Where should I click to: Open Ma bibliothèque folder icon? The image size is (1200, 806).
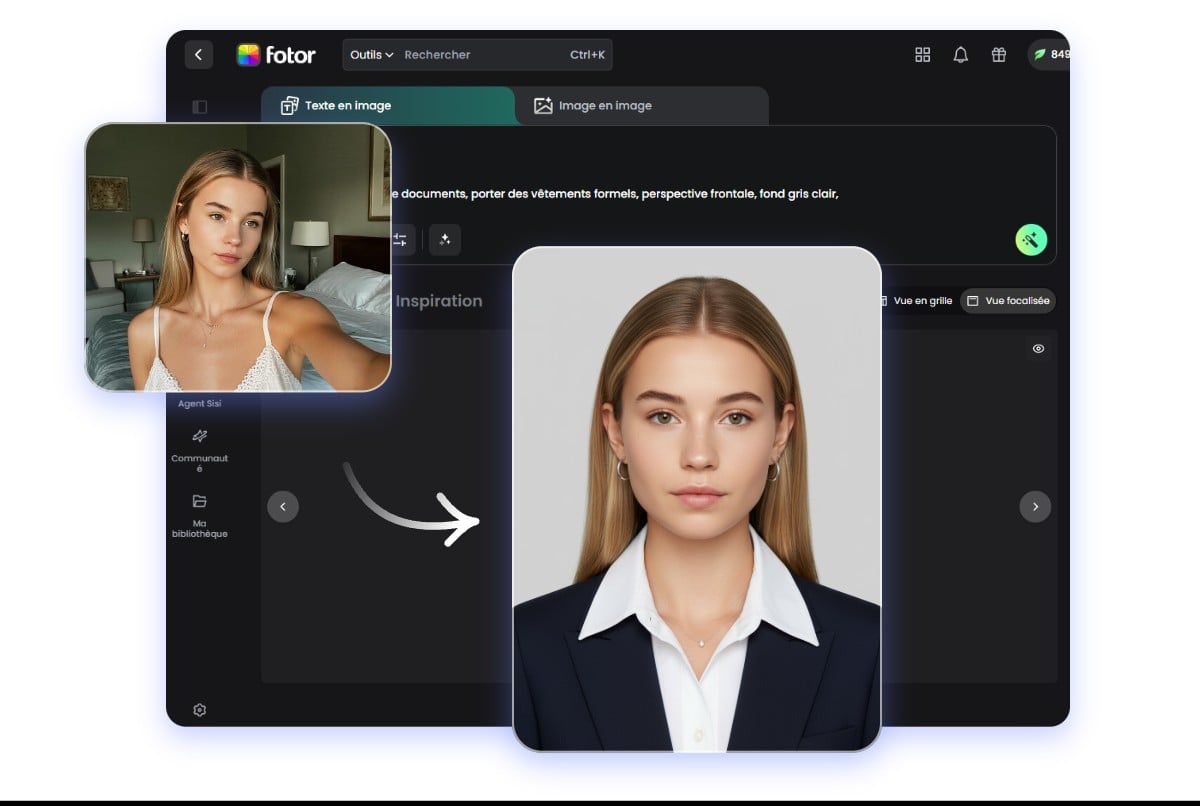199,500
